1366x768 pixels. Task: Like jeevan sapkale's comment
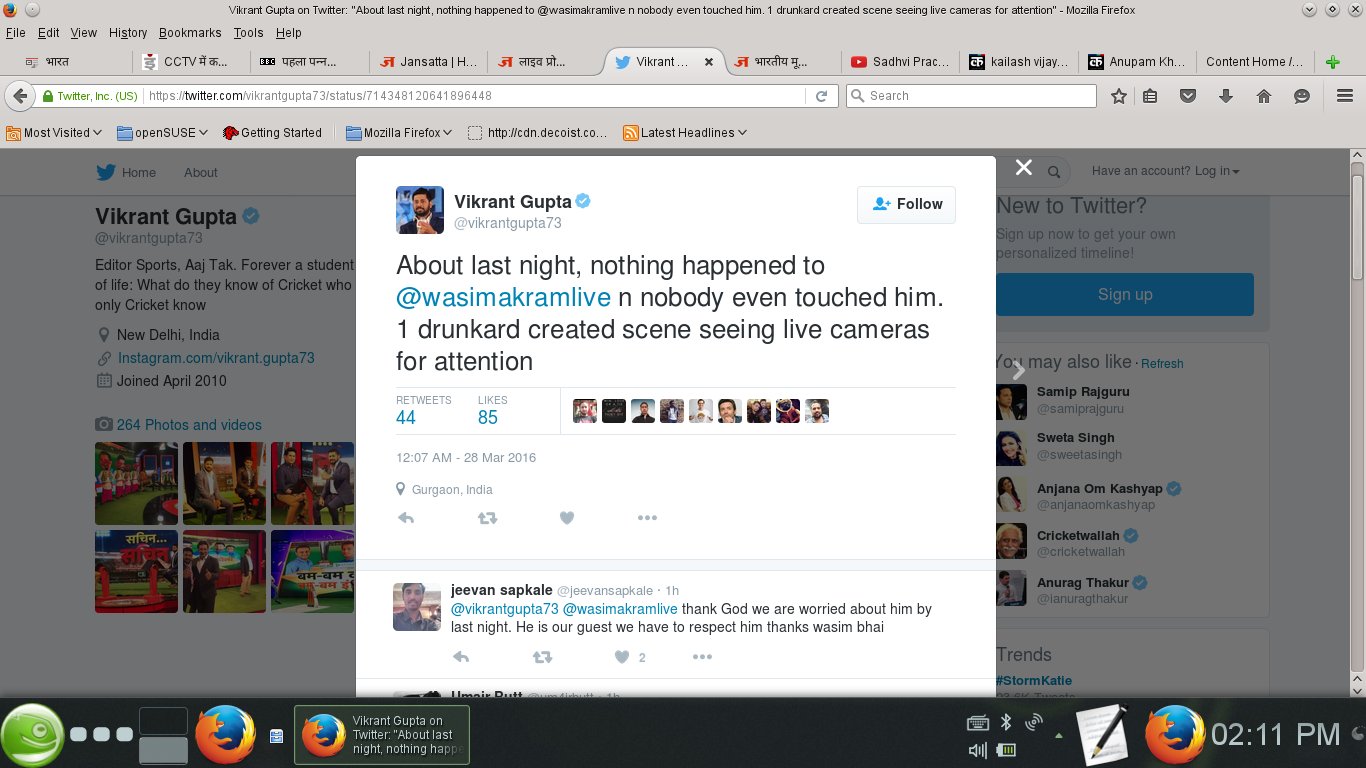(622, 657)
